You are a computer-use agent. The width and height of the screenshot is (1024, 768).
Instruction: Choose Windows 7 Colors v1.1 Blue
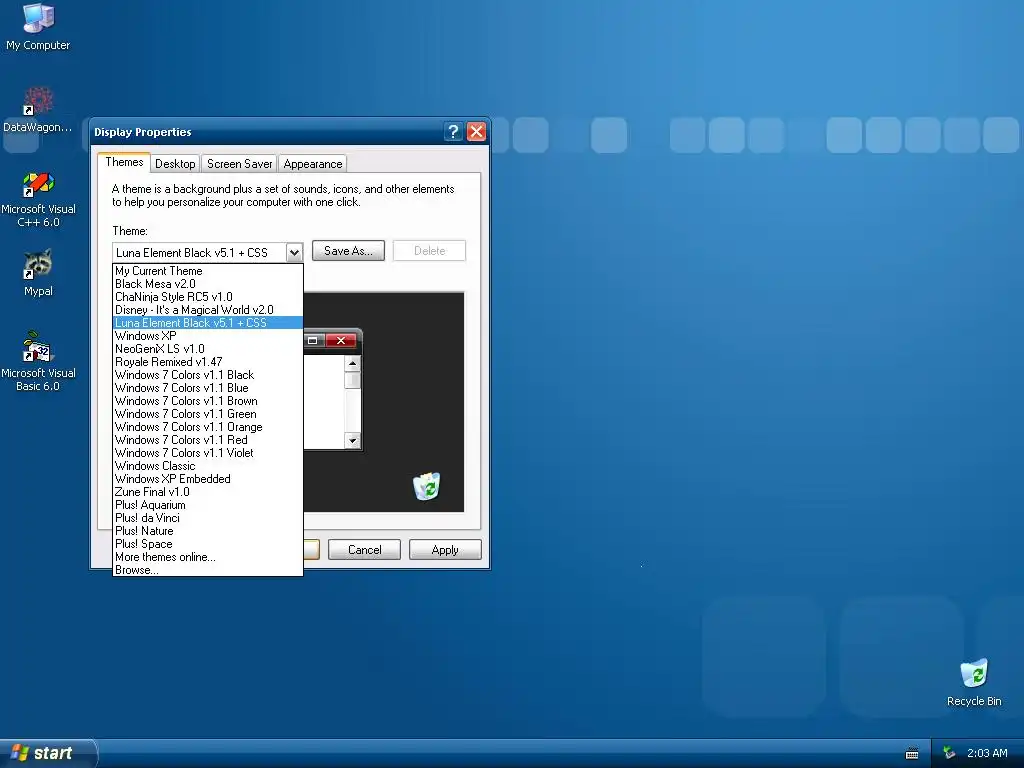point(208,388)
